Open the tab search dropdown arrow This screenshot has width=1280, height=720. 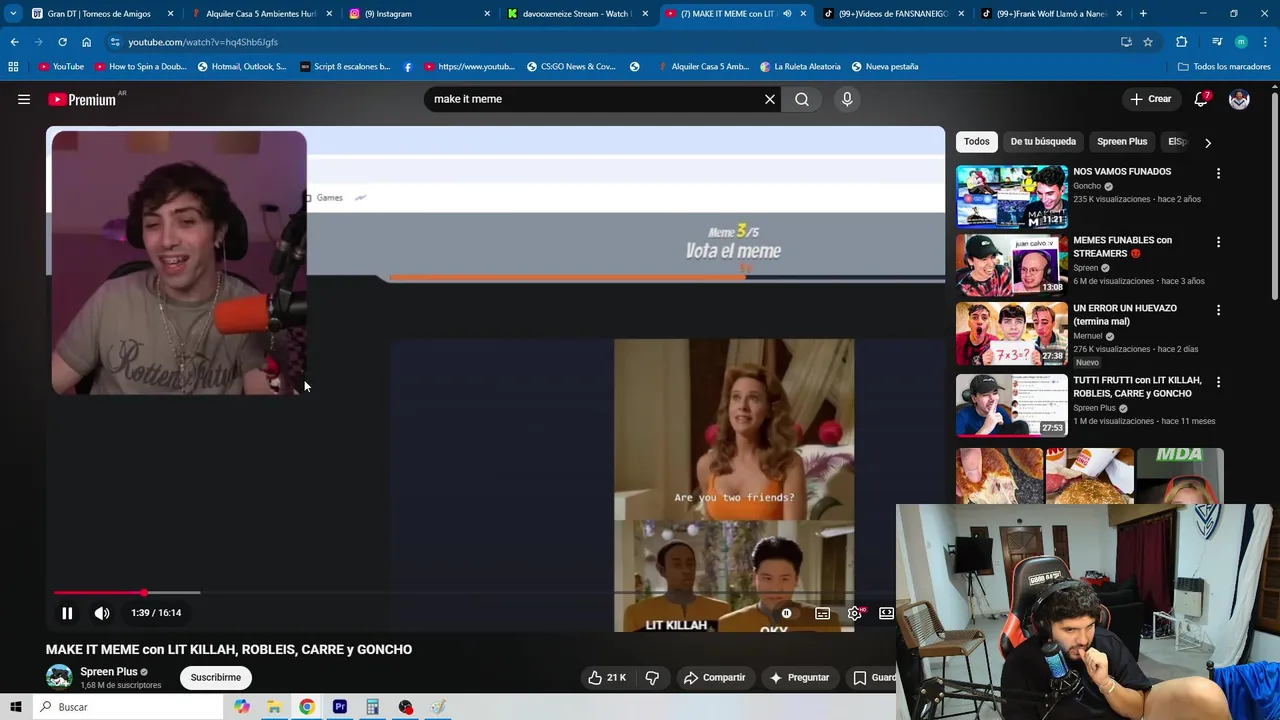click(x=12, y=14)
